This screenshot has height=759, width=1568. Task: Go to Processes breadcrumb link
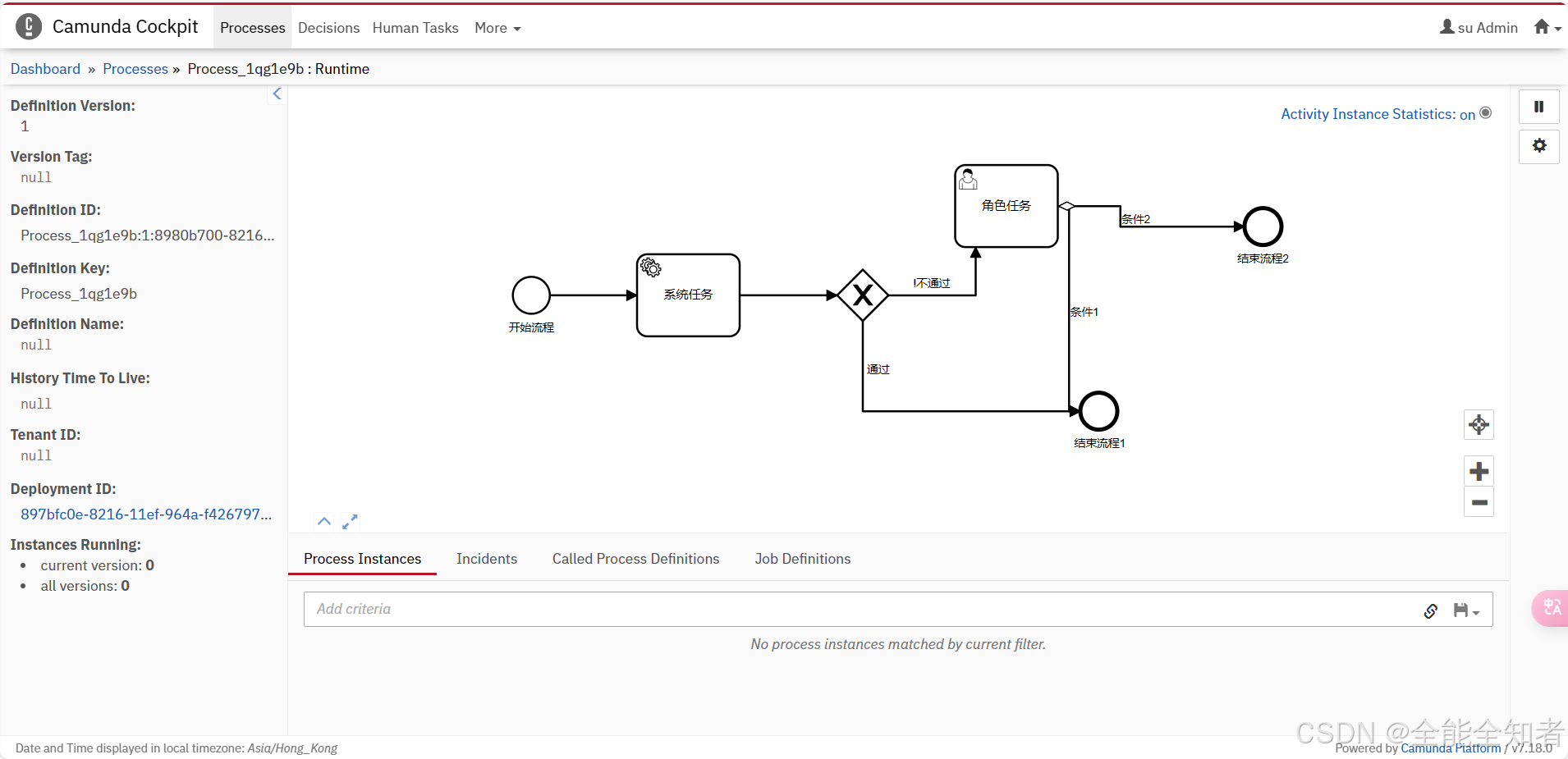[x=135, y=69]
